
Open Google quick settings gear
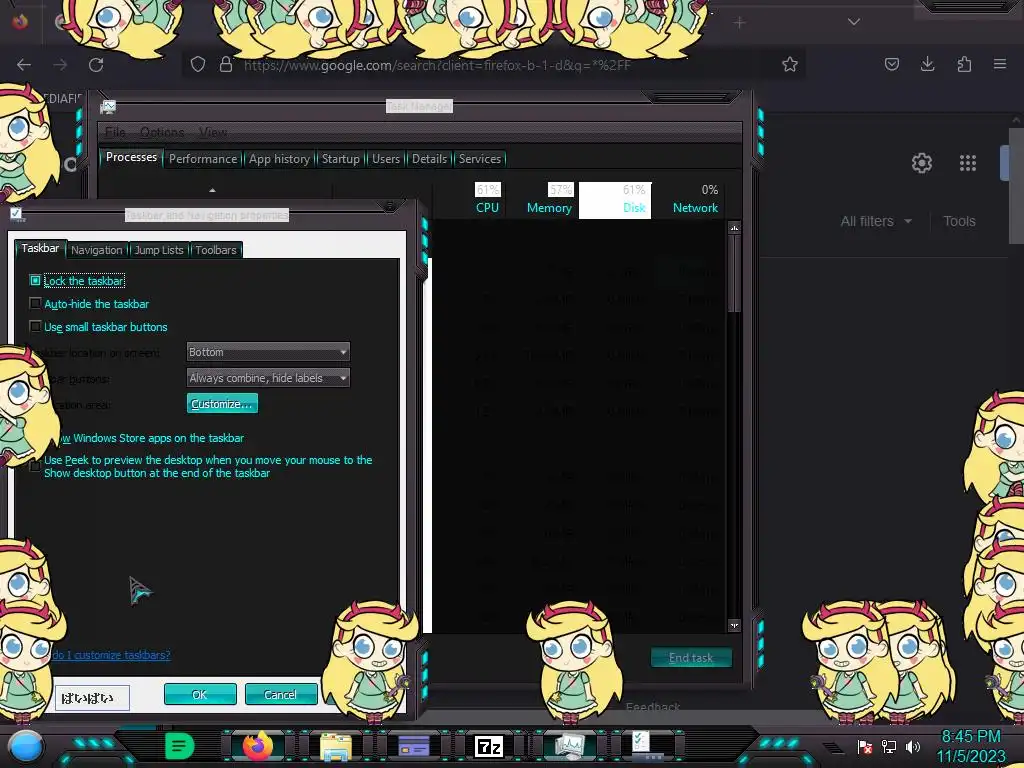coord(921,163)
